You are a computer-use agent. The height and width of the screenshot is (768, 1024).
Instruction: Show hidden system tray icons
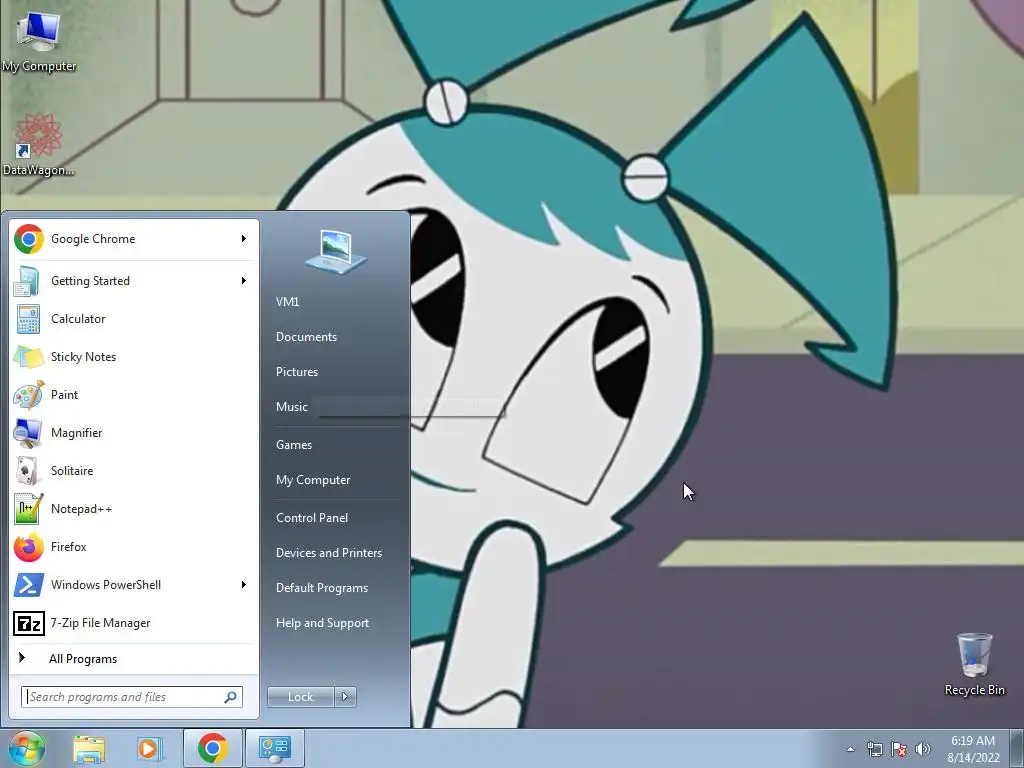click(x=850, y=749)
